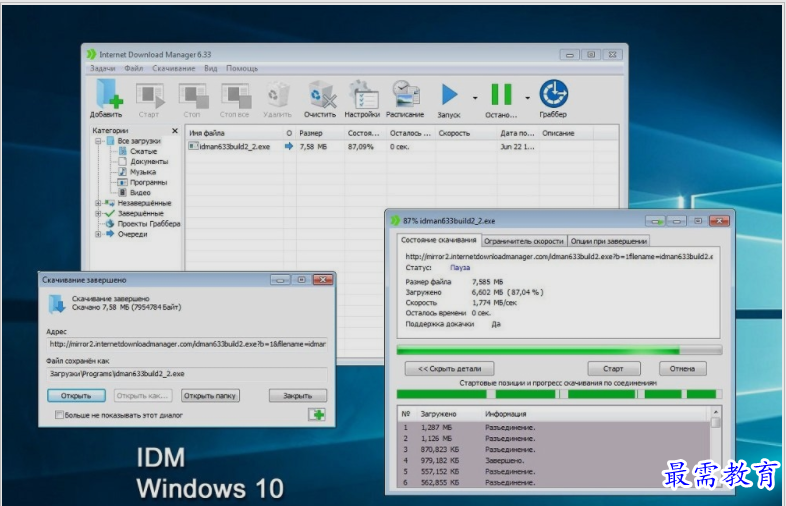Open the Файл menu
The height and width of the screenshot is (506, 786).
[133, 68]
